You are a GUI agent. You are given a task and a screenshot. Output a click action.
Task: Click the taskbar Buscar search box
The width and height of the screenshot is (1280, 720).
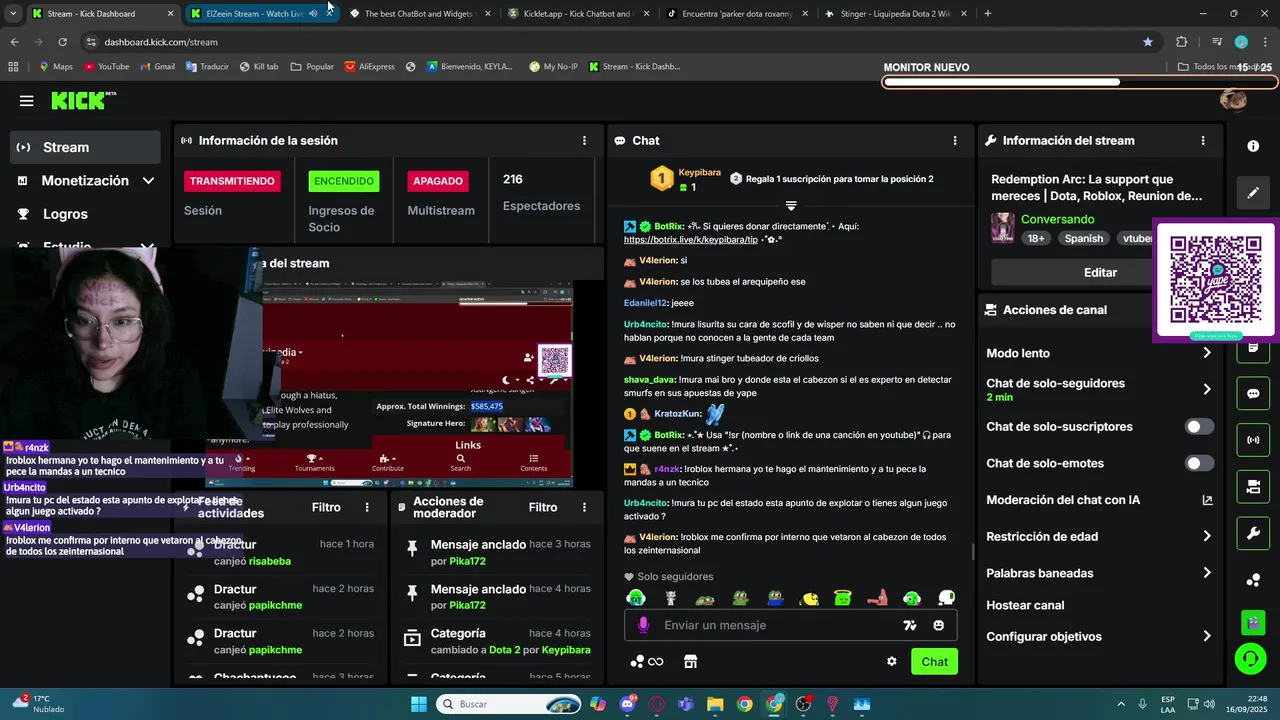pos(508,704)
